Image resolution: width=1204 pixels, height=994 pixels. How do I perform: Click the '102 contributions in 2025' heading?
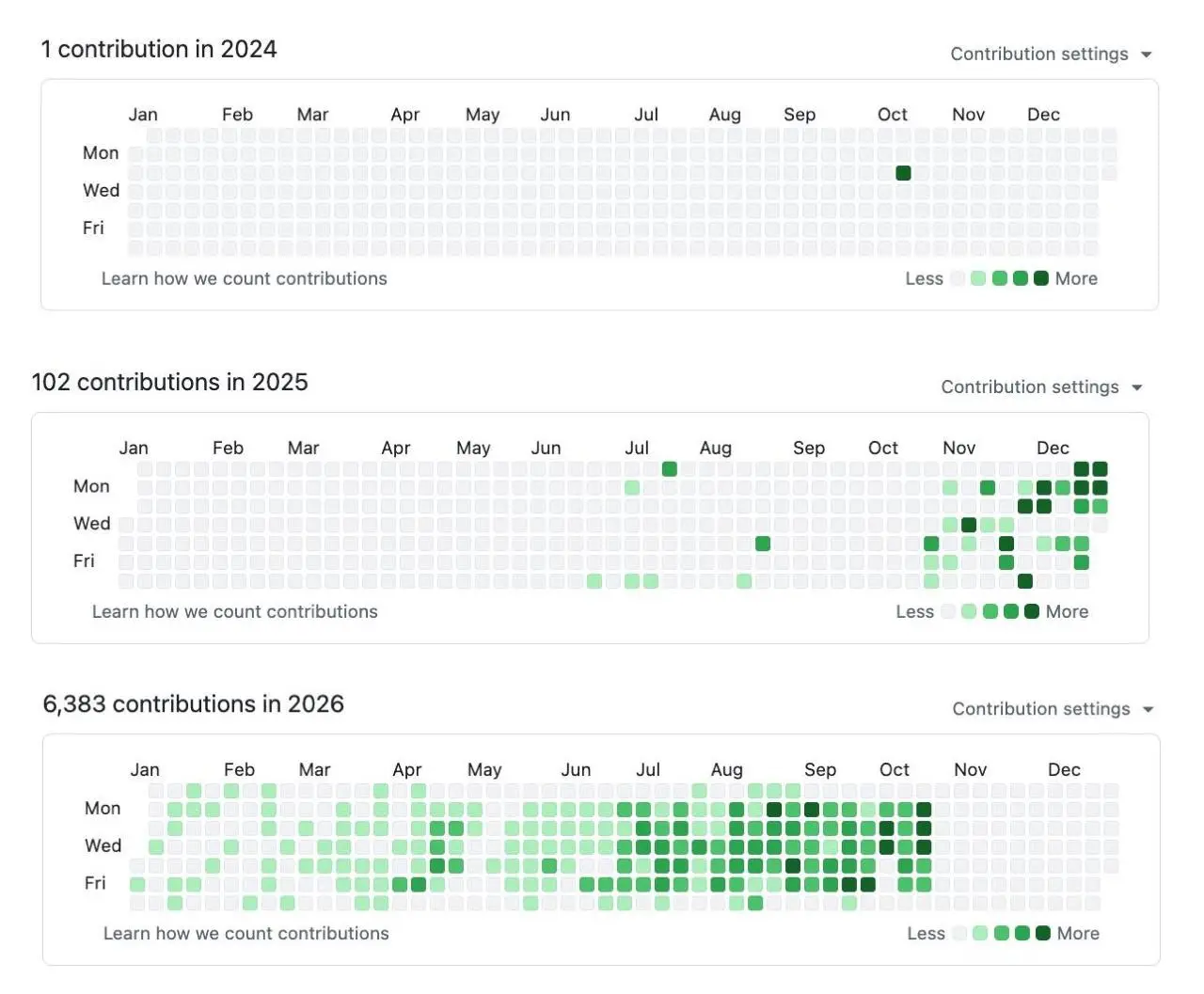(x=170, y=382)
